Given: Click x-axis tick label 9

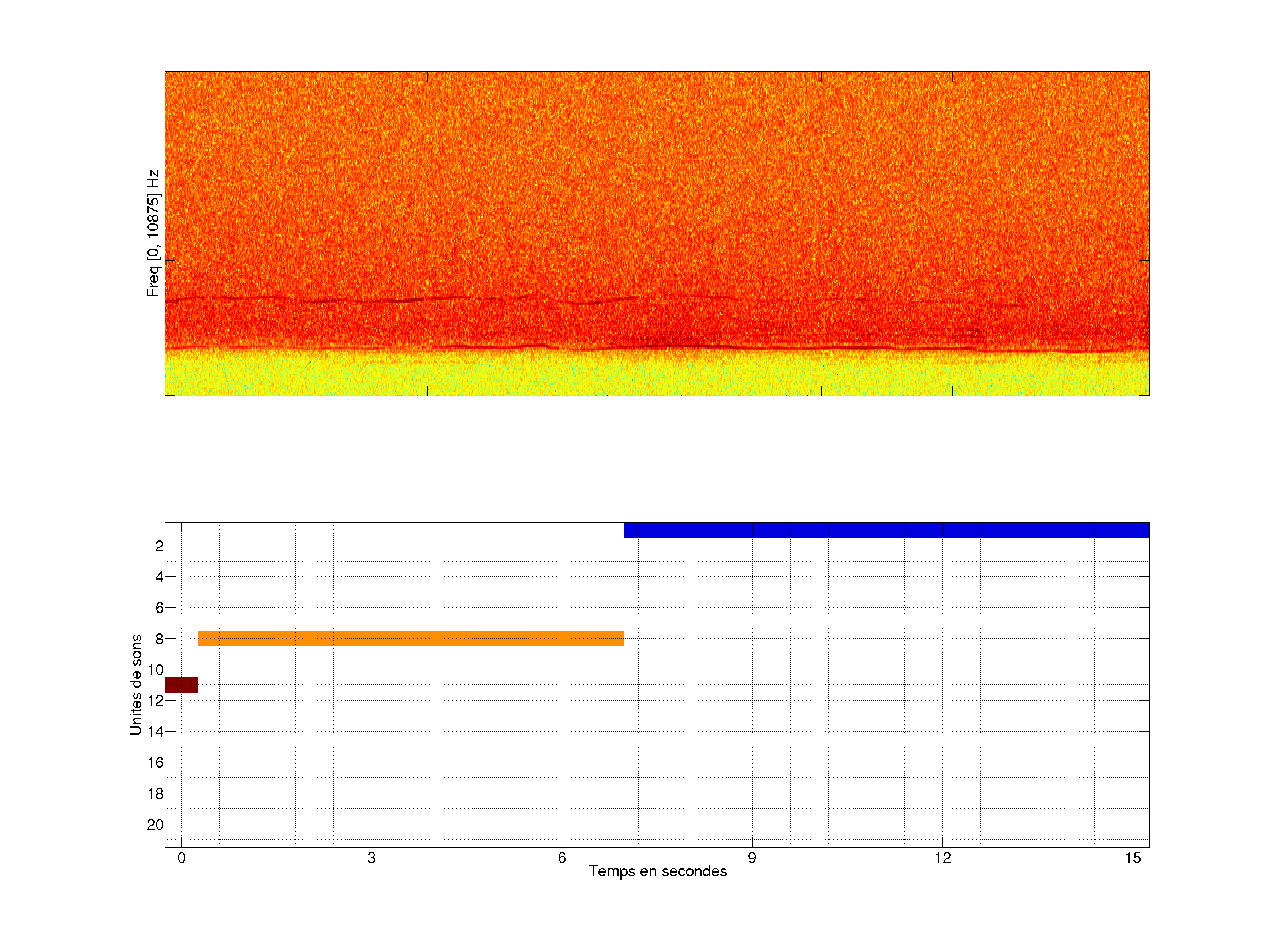Looking at the screenshot, I should (x=751, y=858).
